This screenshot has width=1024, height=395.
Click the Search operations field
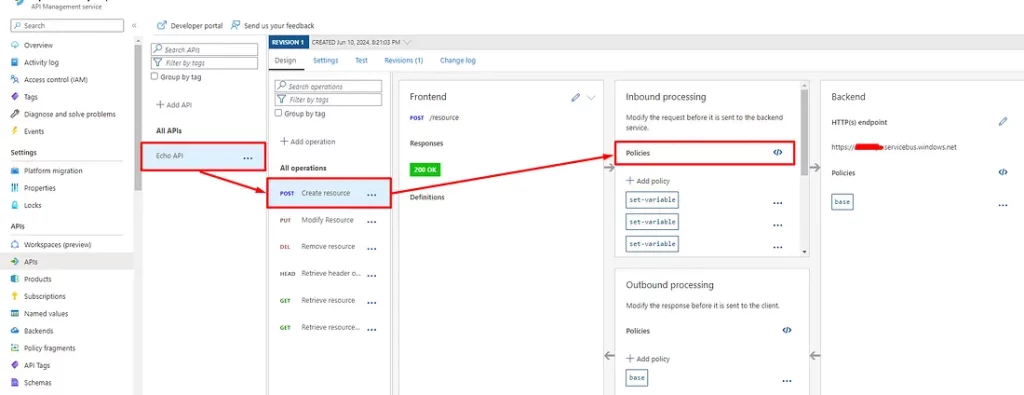(x=328, y=86)
